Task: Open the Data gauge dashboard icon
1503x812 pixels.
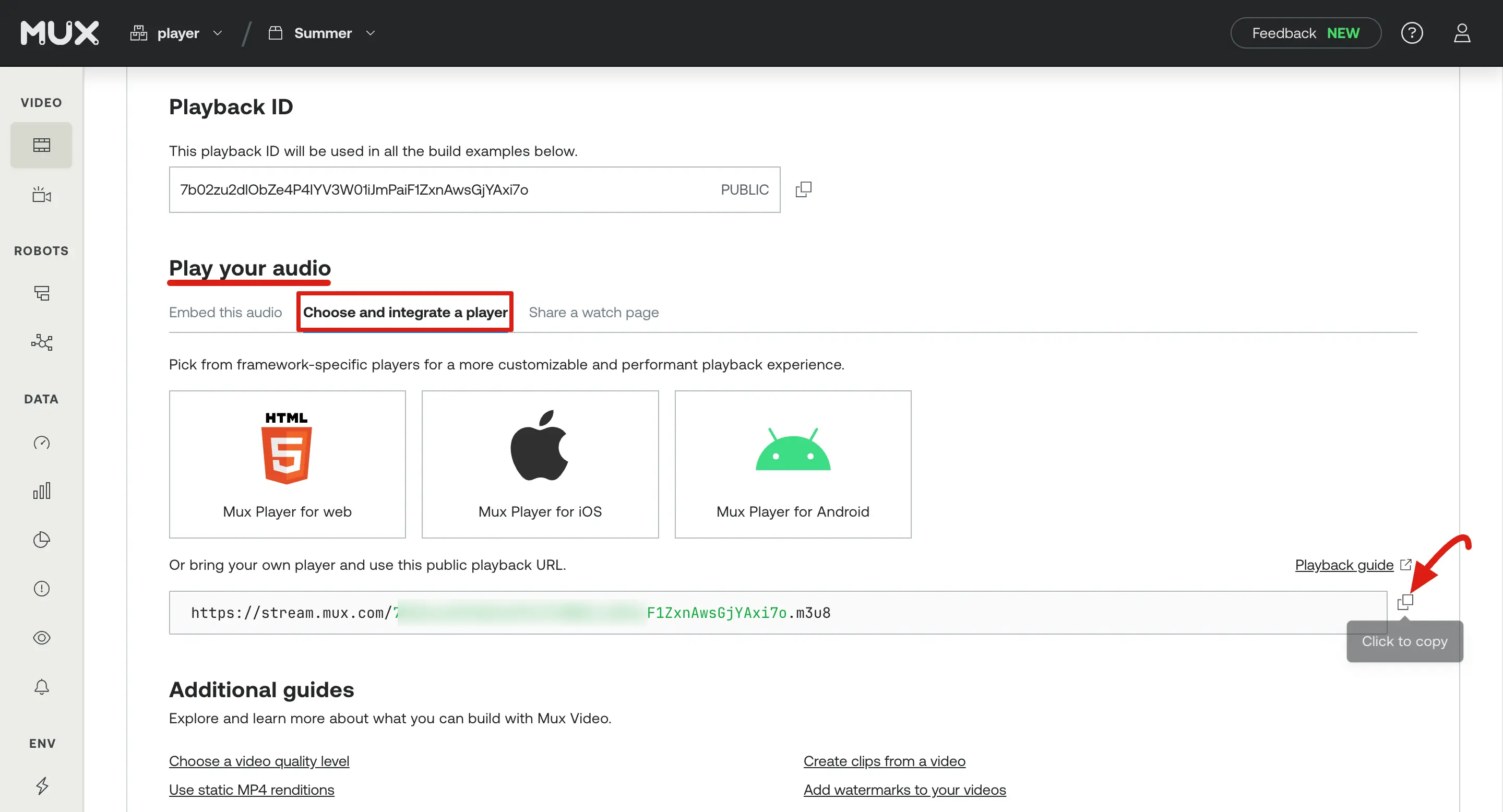Action: pyautogui.click(x=41, y=443)
